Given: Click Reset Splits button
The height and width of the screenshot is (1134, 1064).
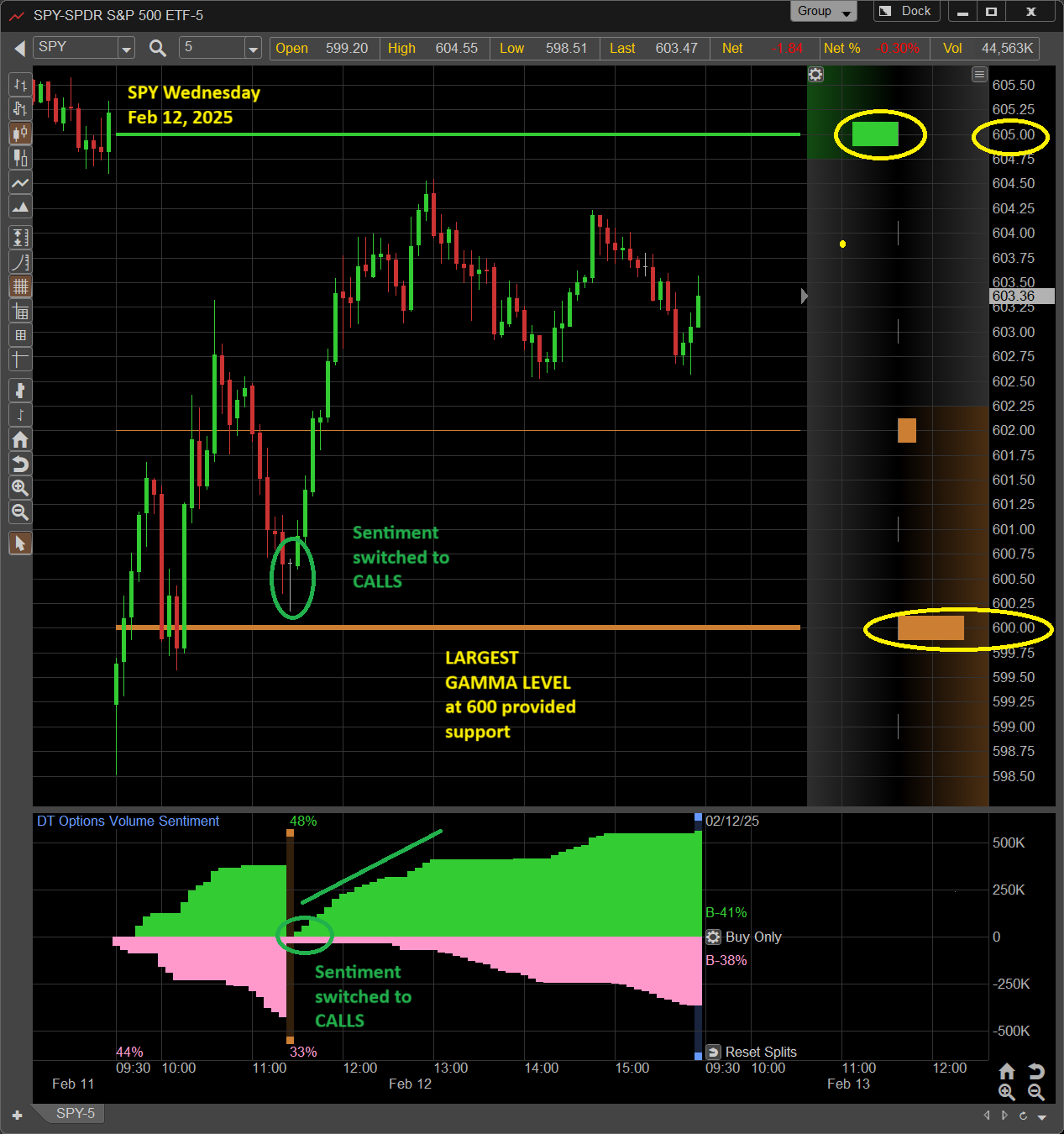Looking at the screenshot, I should 752,1052.
